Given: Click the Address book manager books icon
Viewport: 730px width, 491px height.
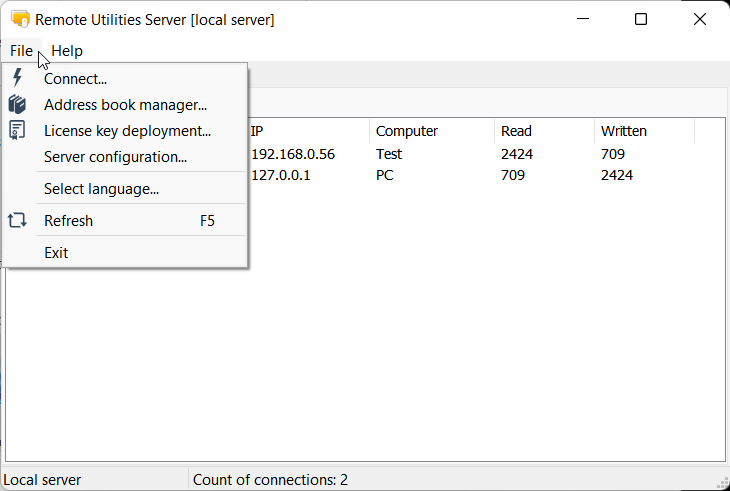Looking at the screenshot, I should [x=17, y=104].
